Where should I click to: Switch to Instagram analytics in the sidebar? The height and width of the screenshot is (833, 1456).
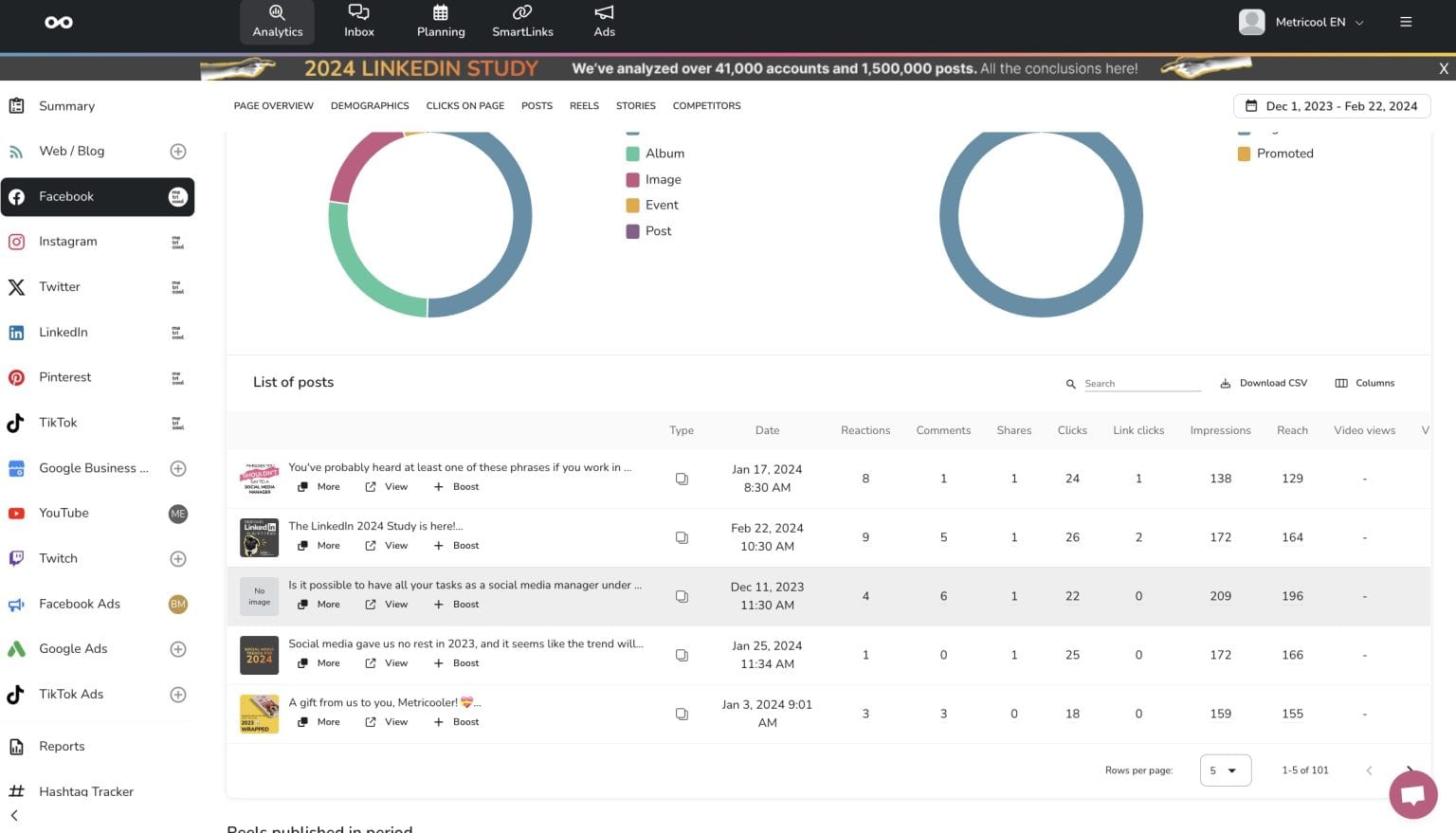coord(67,242)
